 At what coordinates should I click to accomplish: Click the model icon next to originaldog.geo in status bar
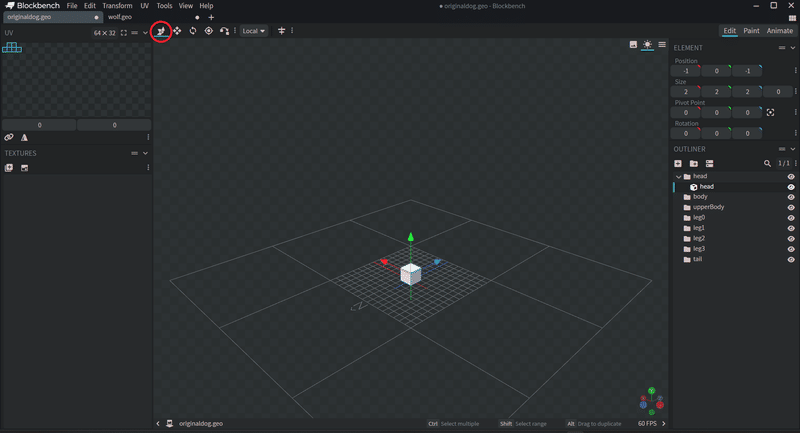click(x=169, y=424)
